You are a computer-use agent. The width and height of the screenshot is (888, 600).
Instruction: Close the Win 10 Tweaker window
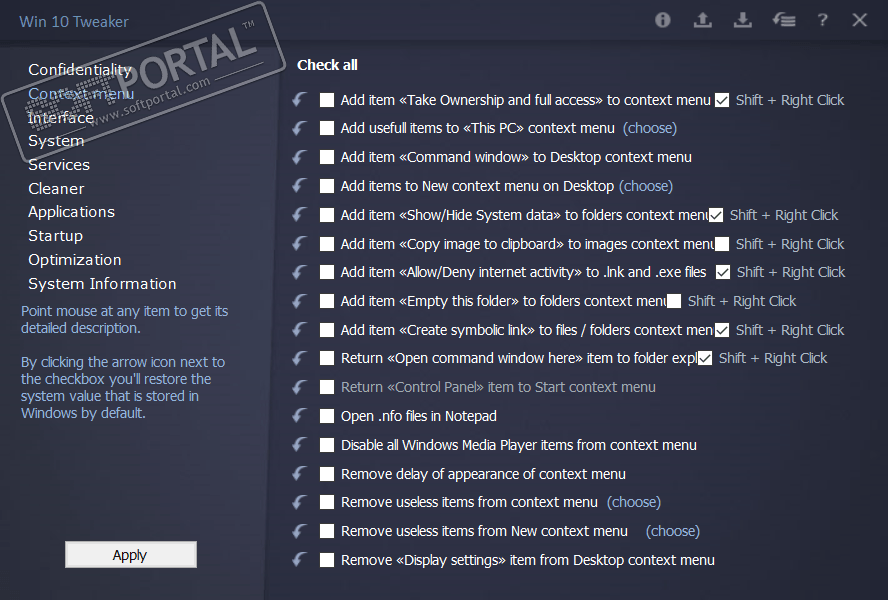pos(860,21)
